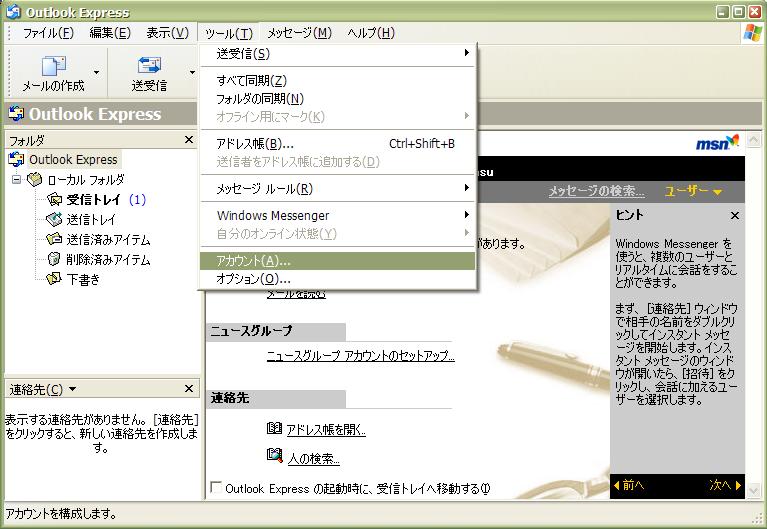Open the 送信済みアイテム folder icon
Screen dimensions: 767x529
[x=54, y=239]
